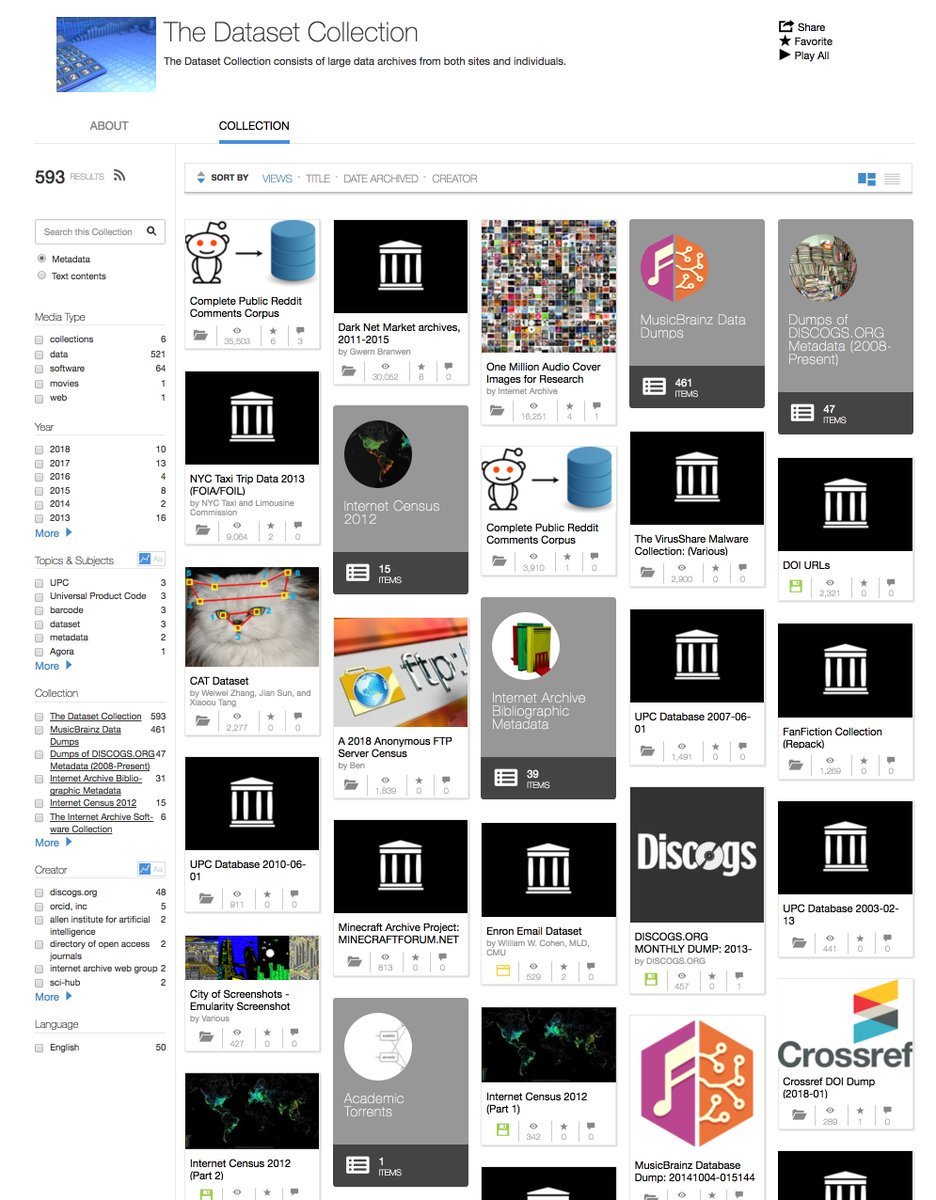Open A 2018 Anonymous FTP Server Census thumbnail
936x1200 pixels.
[400, 672]
